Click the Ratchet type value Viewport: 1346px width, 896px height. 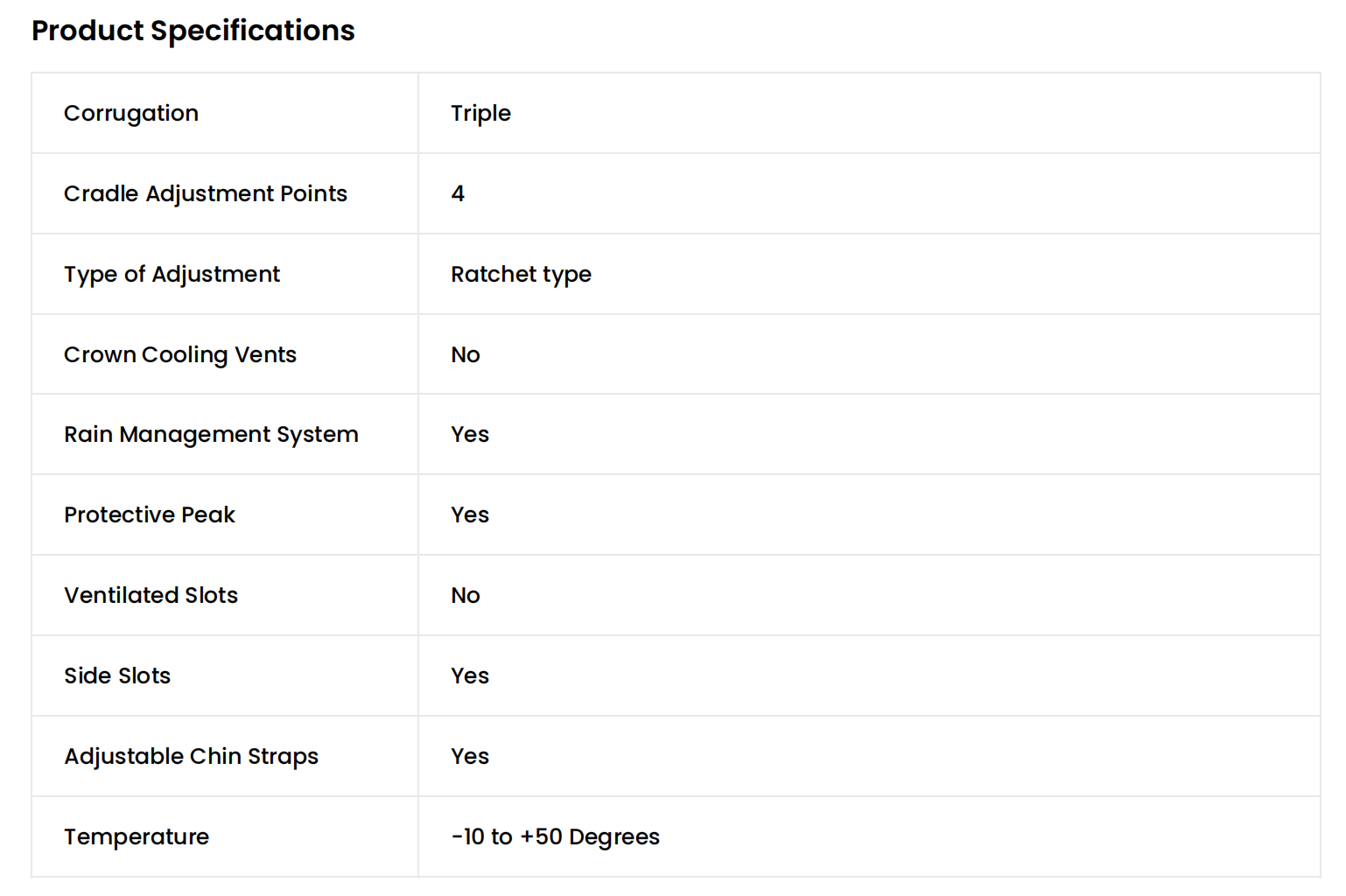521,274
